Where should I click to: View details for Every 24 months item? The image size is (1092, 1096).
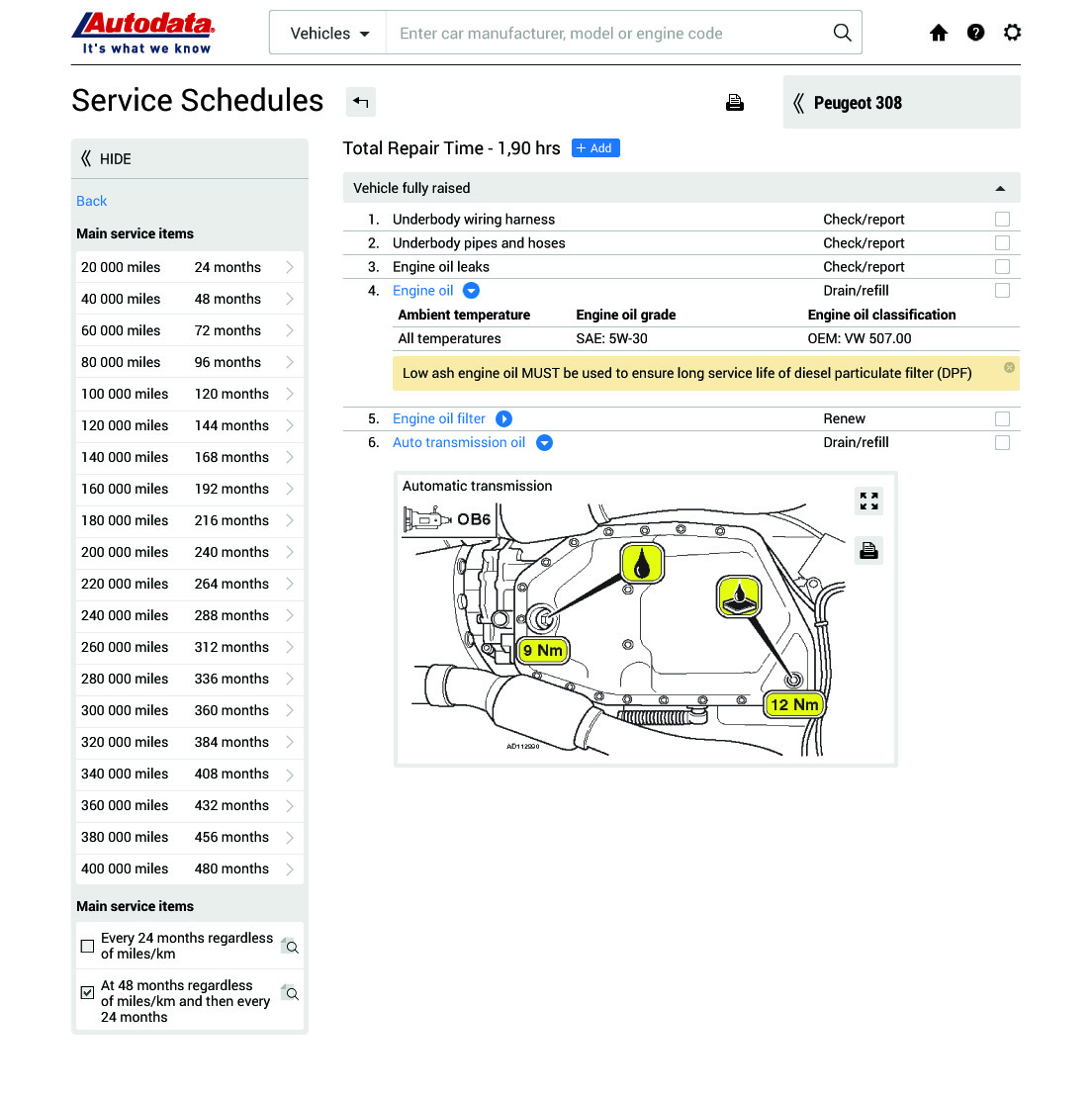pos(290,947)
